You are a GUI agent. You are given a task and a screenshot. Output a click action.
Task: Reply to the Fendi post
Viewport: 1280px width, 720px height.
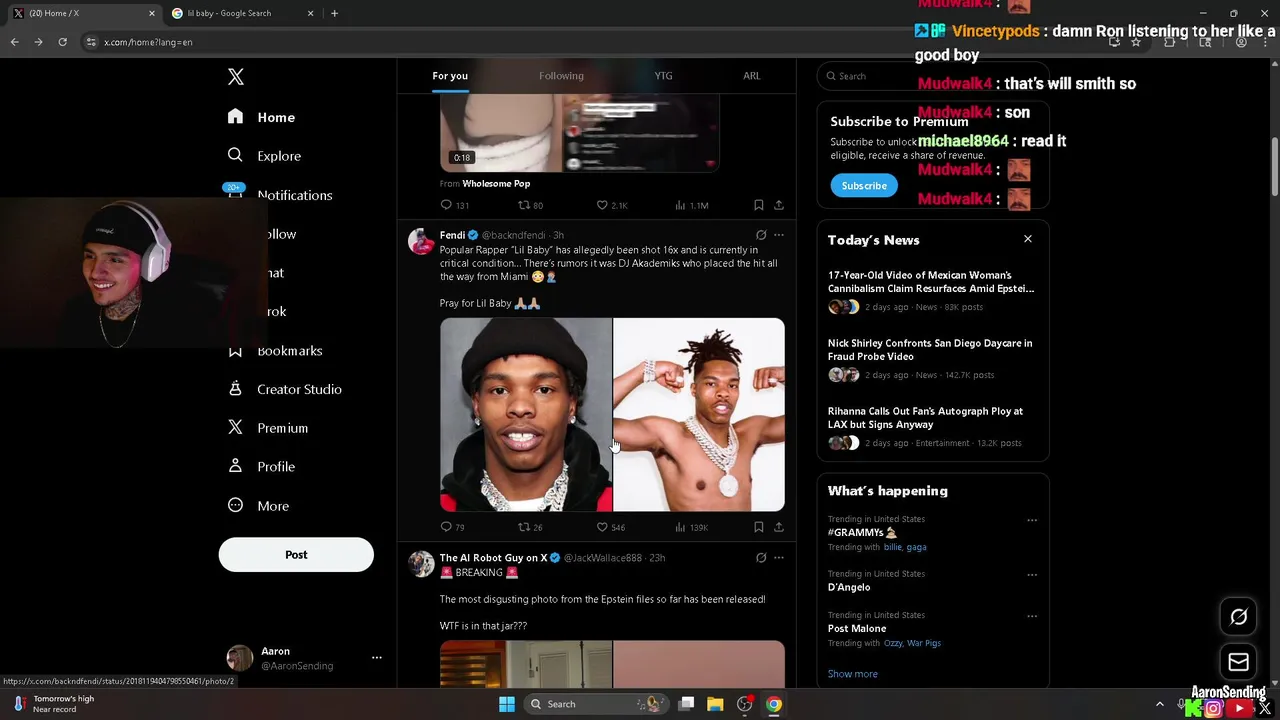446,527
